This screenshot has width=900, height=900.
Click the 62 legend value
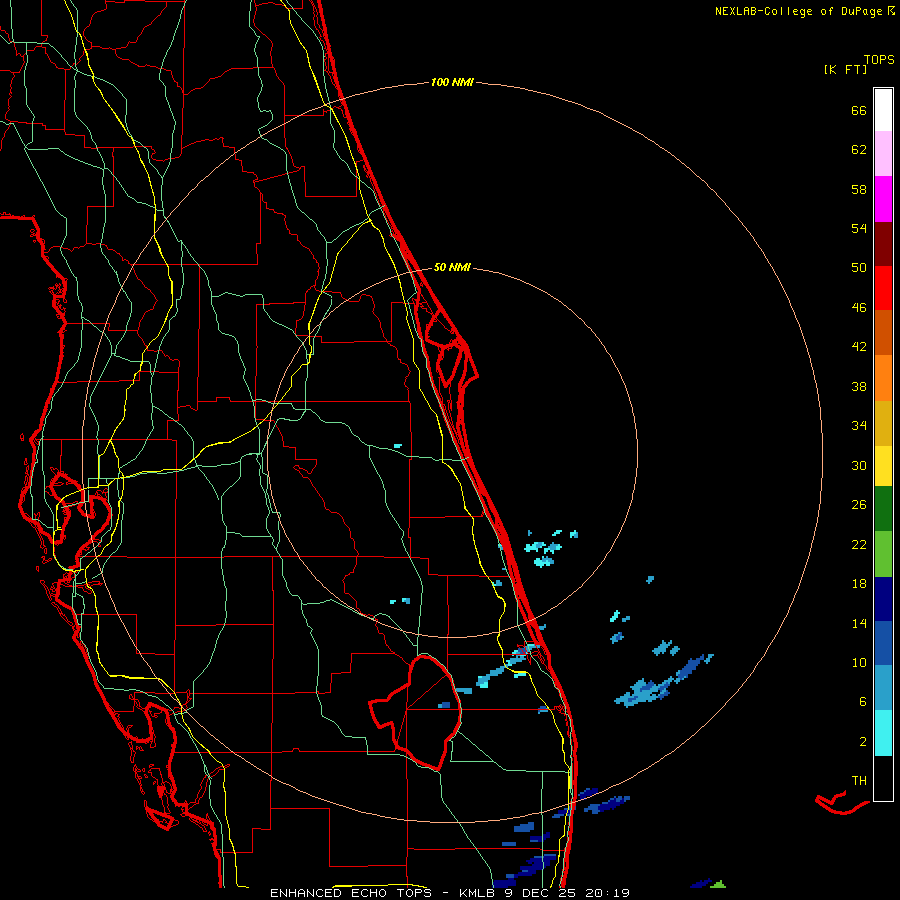859,150
